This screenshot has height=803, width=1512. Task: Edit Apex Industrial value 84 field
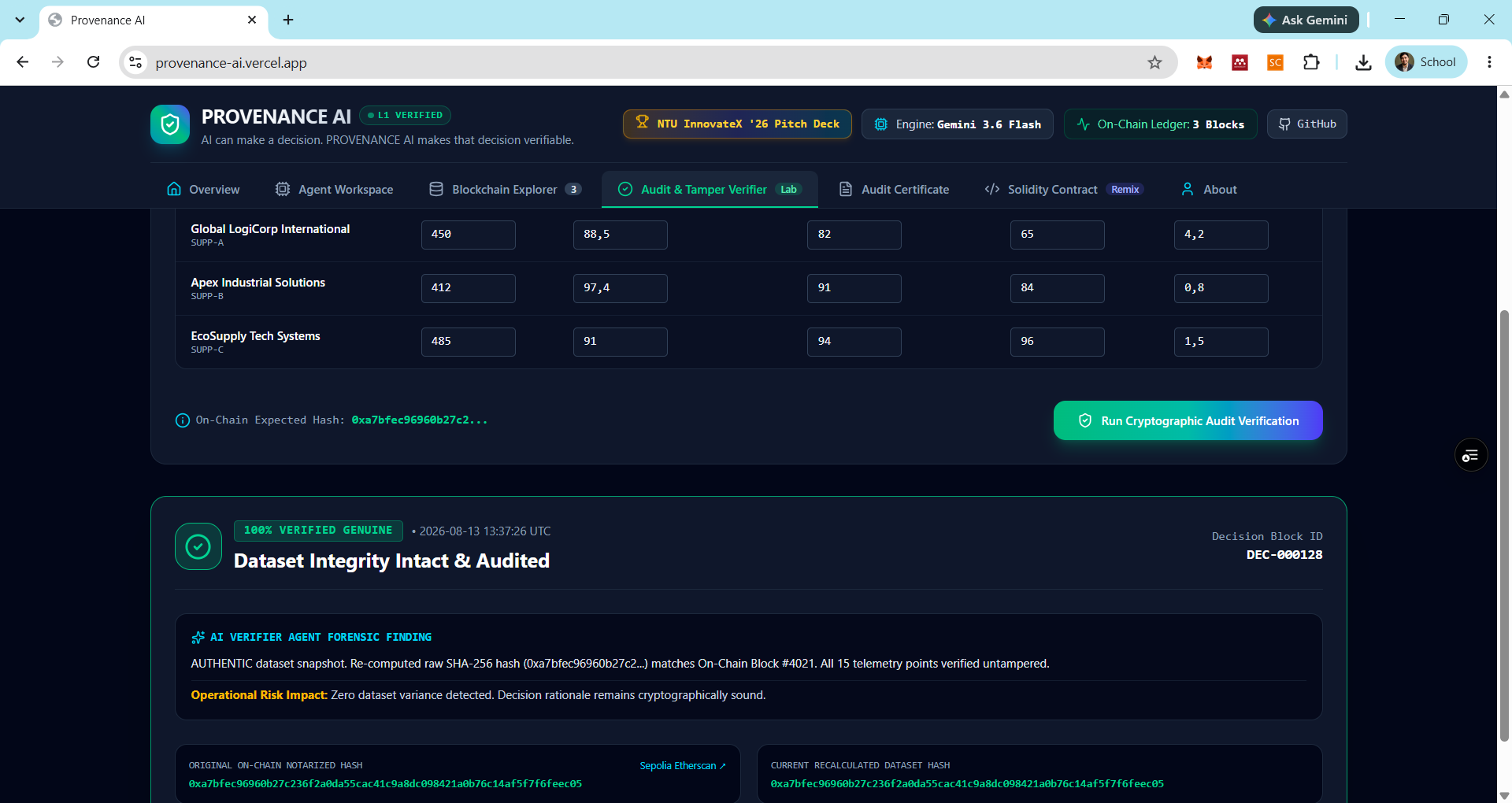pos(1058,288)
